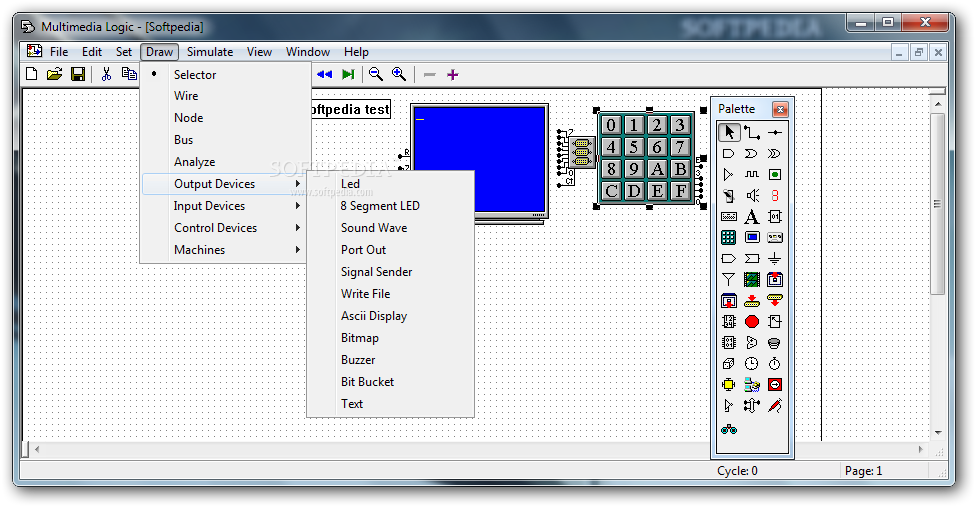Pick the XOR gate in Palette
The height and width of the screenshot is (507, 976).
pos(775,154)
